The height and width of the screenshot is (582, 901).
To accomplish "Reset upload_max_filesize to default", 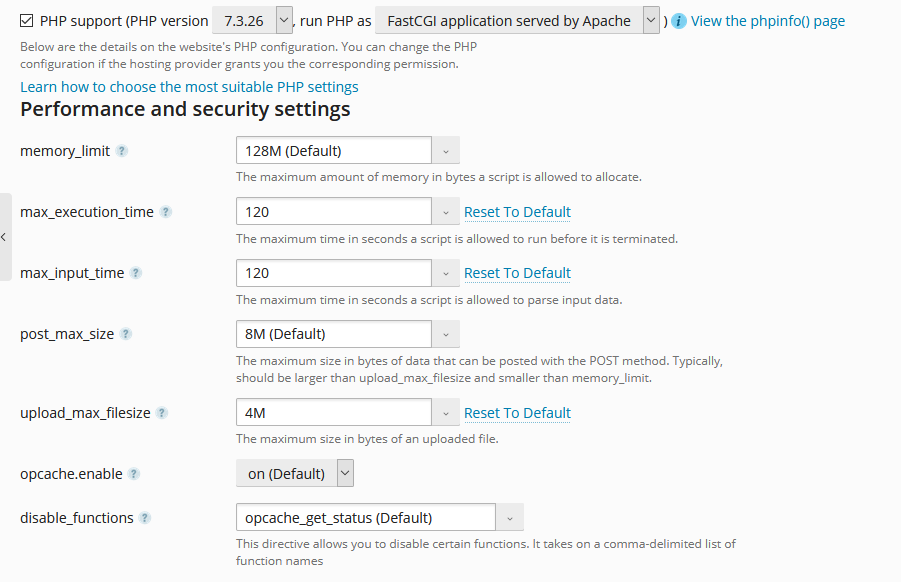I will point(517,413).
